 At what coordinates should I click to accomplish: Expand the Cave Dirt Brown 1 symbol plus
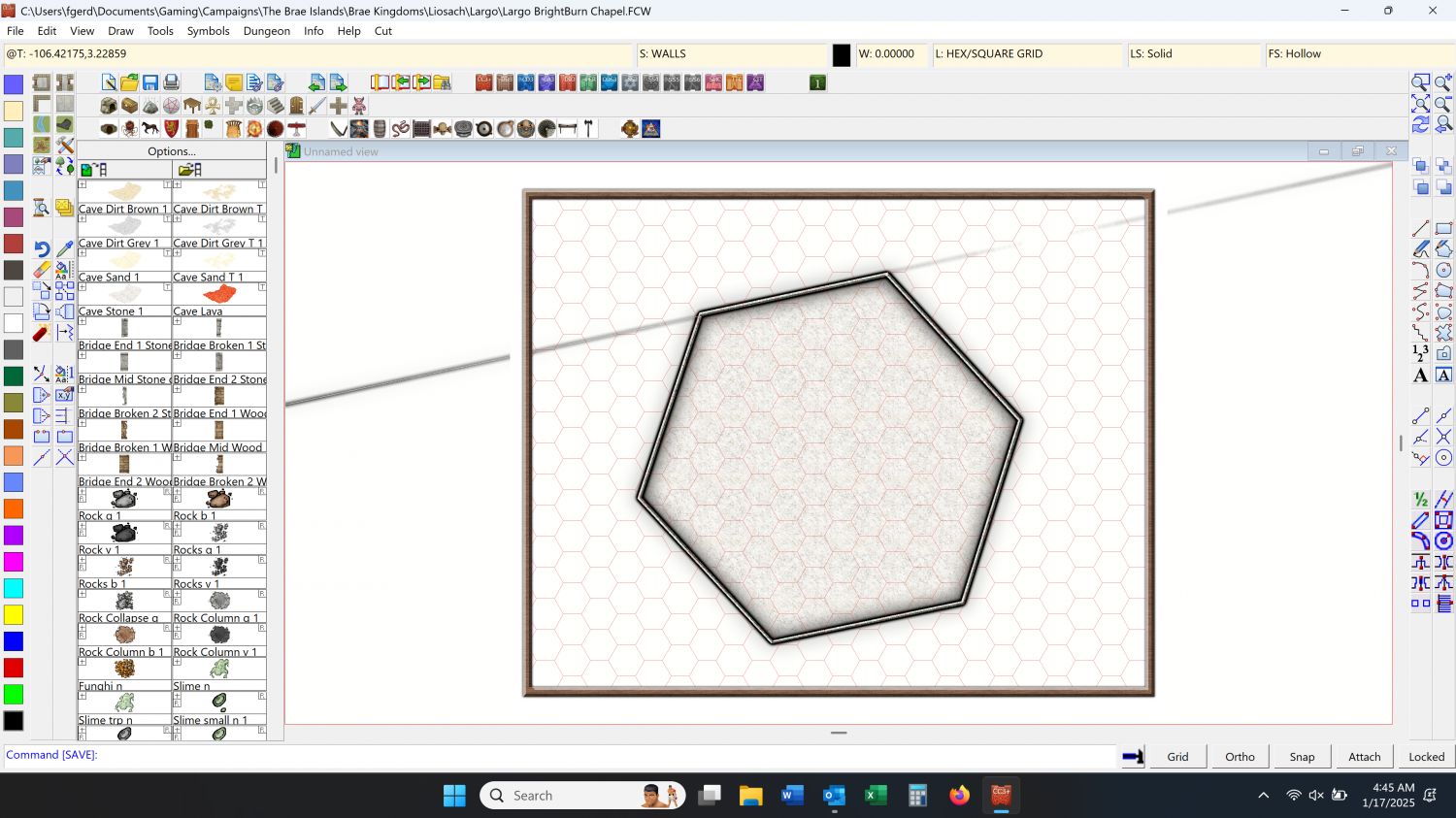pyautogui.click(x=83, y=184)
